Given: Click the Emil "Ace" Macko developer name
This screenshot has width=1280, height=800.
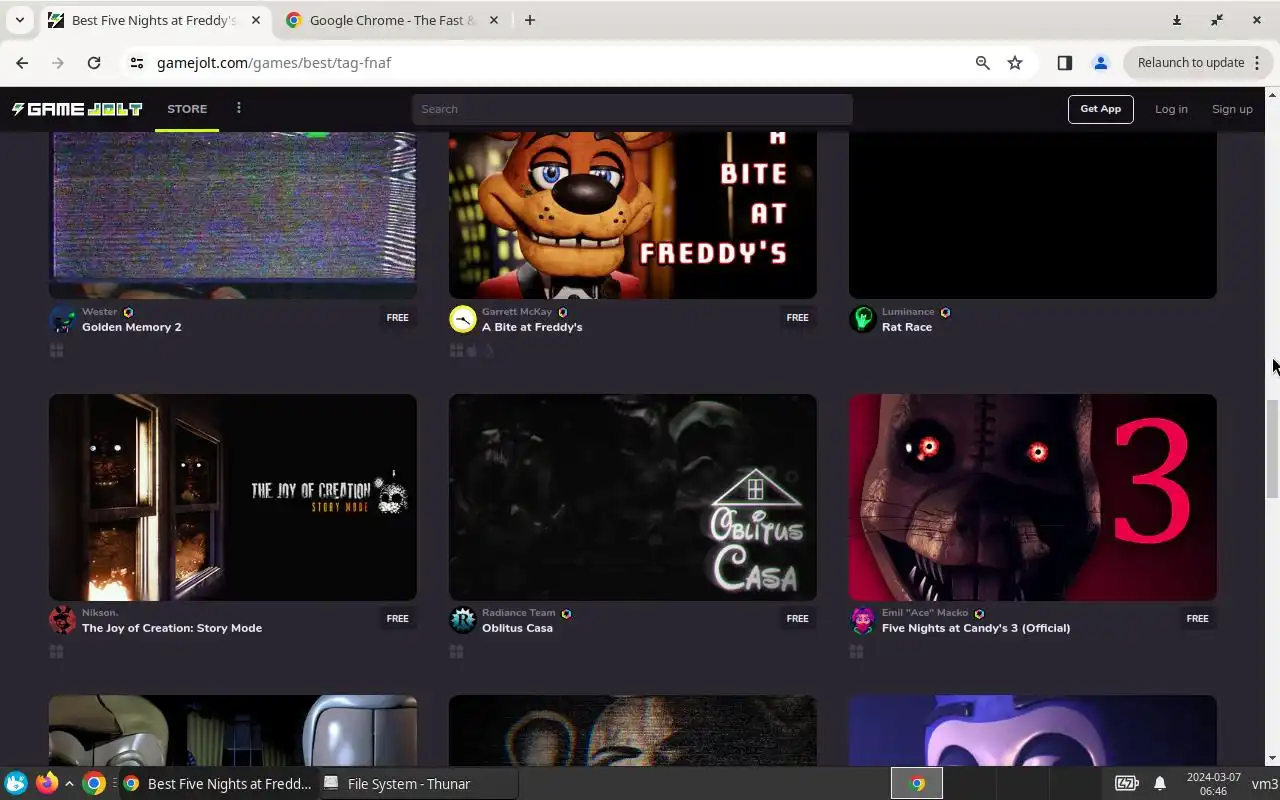Looking at the screenshot, I should click(x=925, y=613).
